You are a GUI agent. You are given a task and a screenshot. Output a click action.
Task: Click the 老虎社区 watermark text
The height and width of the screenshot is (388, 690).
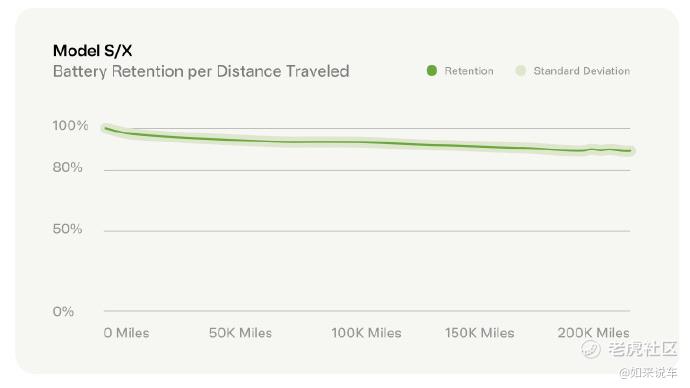pos(642,349)
